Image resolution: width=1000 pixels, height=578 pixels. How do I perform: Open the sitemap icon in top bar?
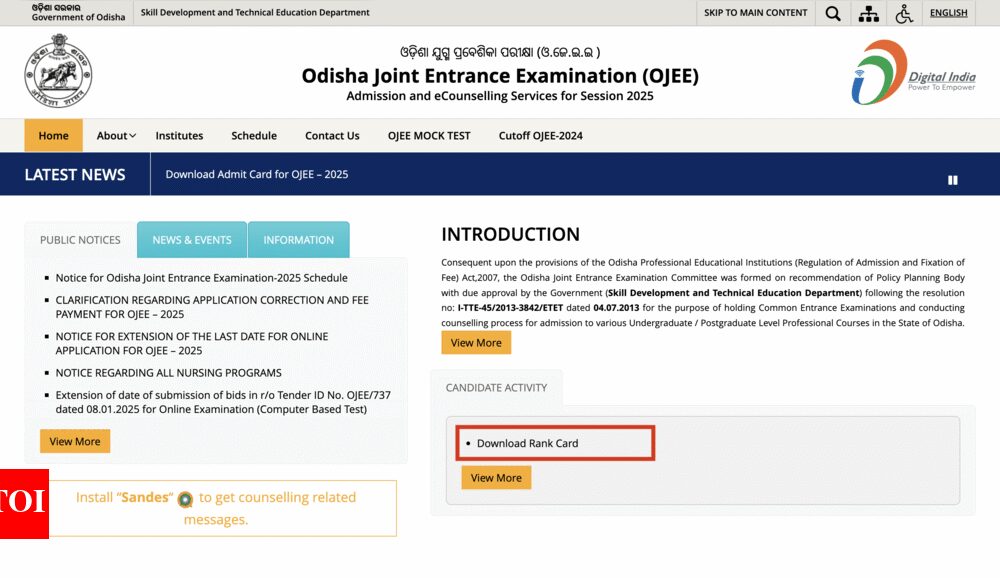pos(868,13)
